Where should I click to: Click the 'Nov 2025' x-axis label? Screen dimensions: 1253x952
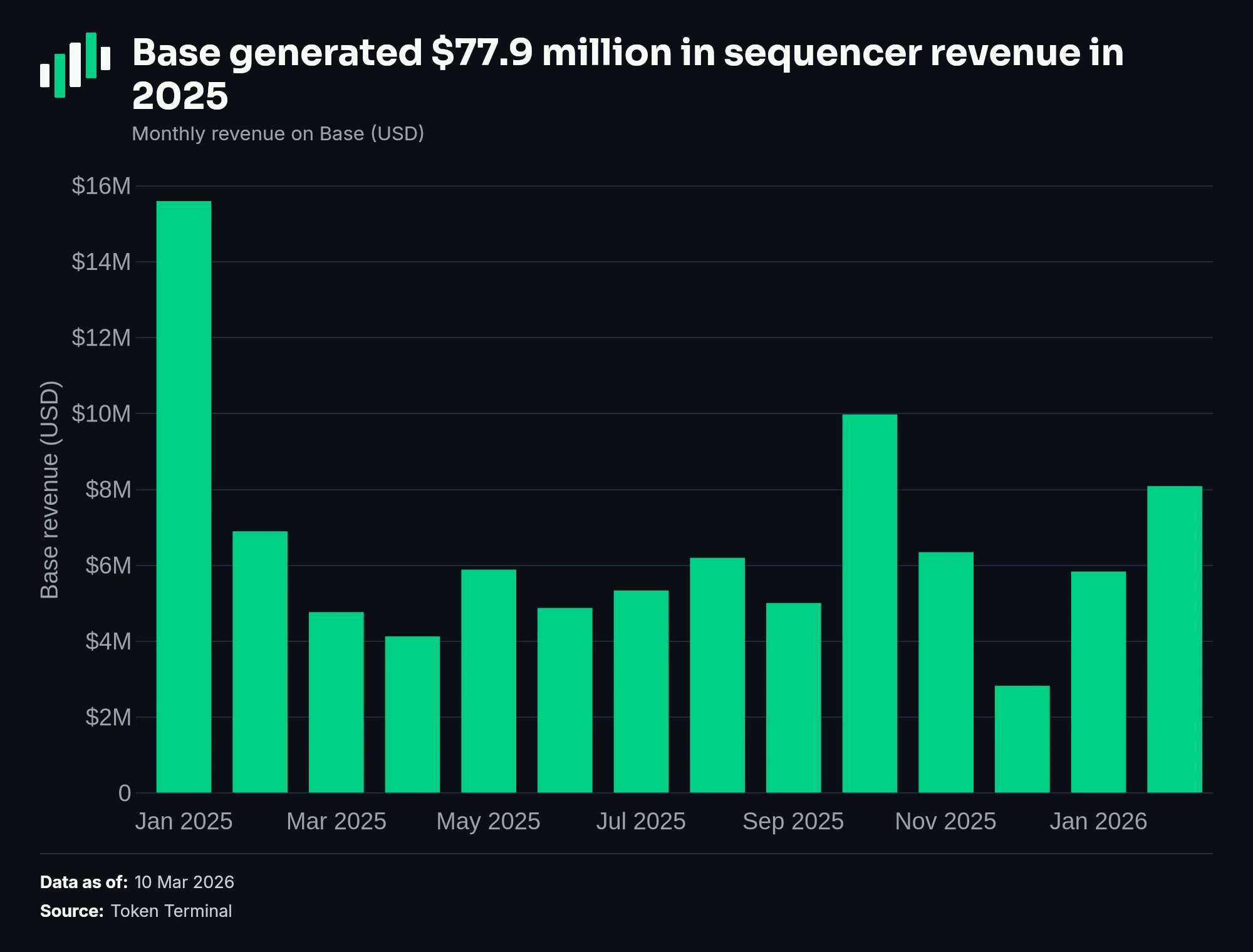(x=945, y=821)
